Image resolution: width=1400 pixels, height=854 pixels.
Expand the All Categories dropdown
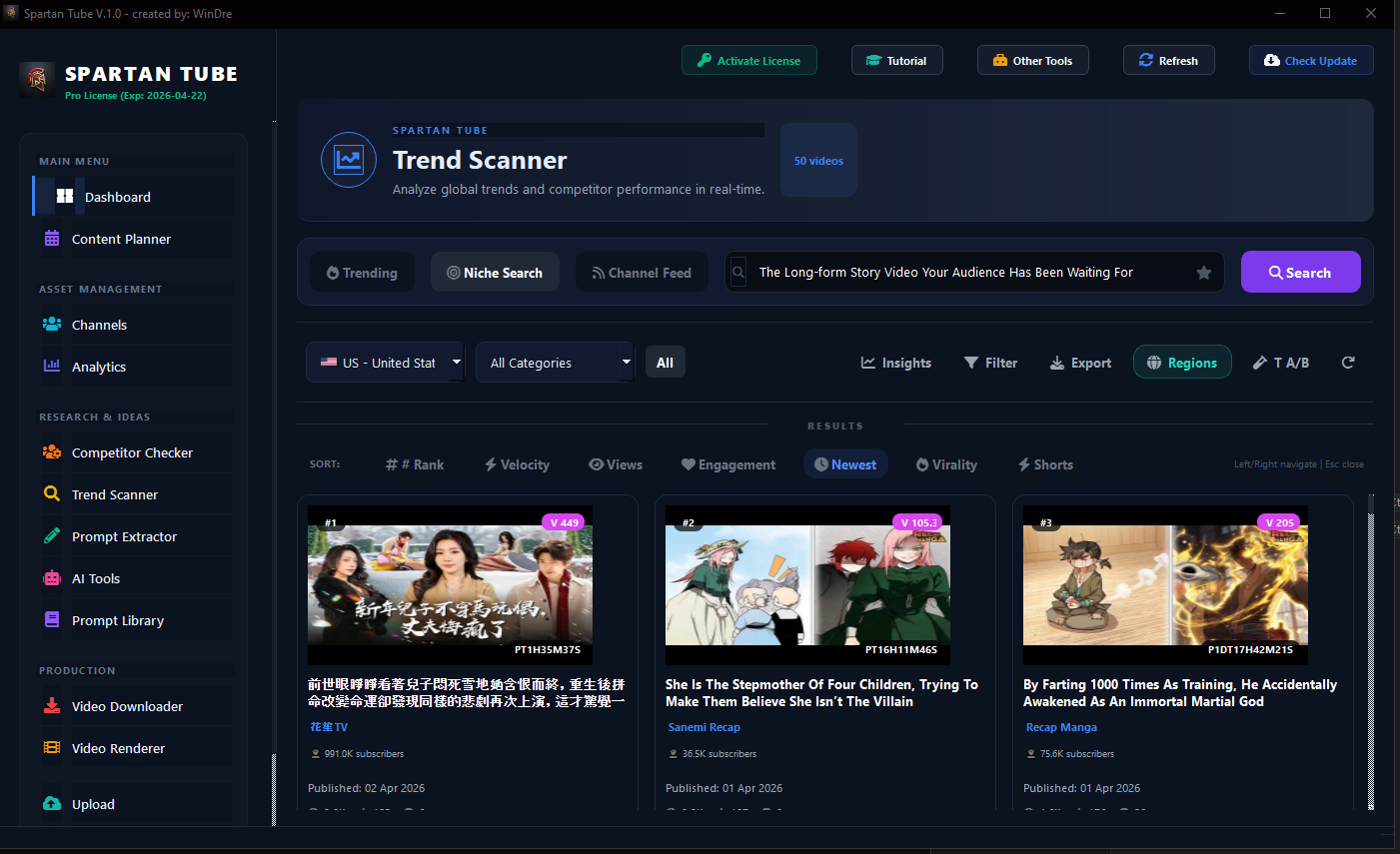coord(555,362)
